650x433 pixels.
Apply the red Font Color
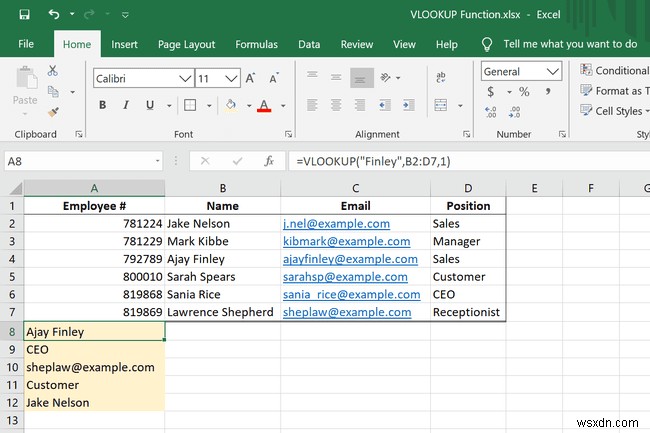(264, 106)
